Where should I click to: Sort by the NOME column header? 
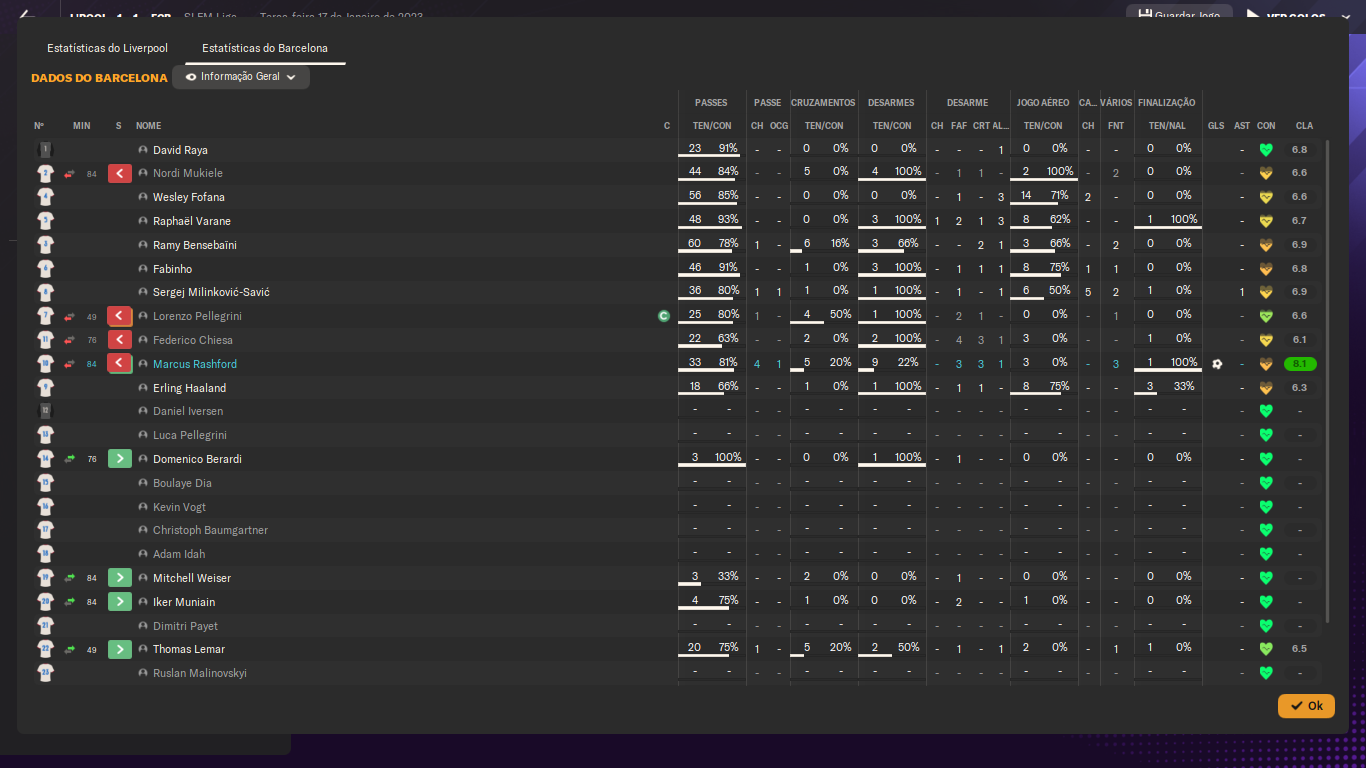coord(148,126)
